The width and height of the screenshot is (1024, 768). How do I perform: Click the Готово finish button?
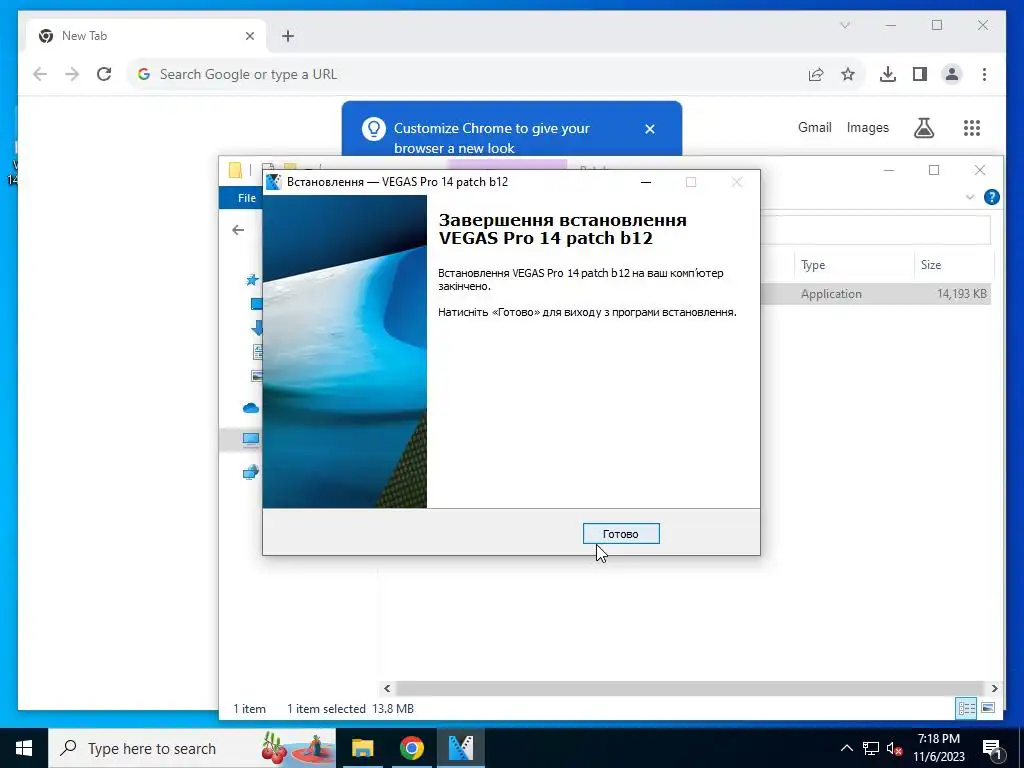(x=620, y=534)
